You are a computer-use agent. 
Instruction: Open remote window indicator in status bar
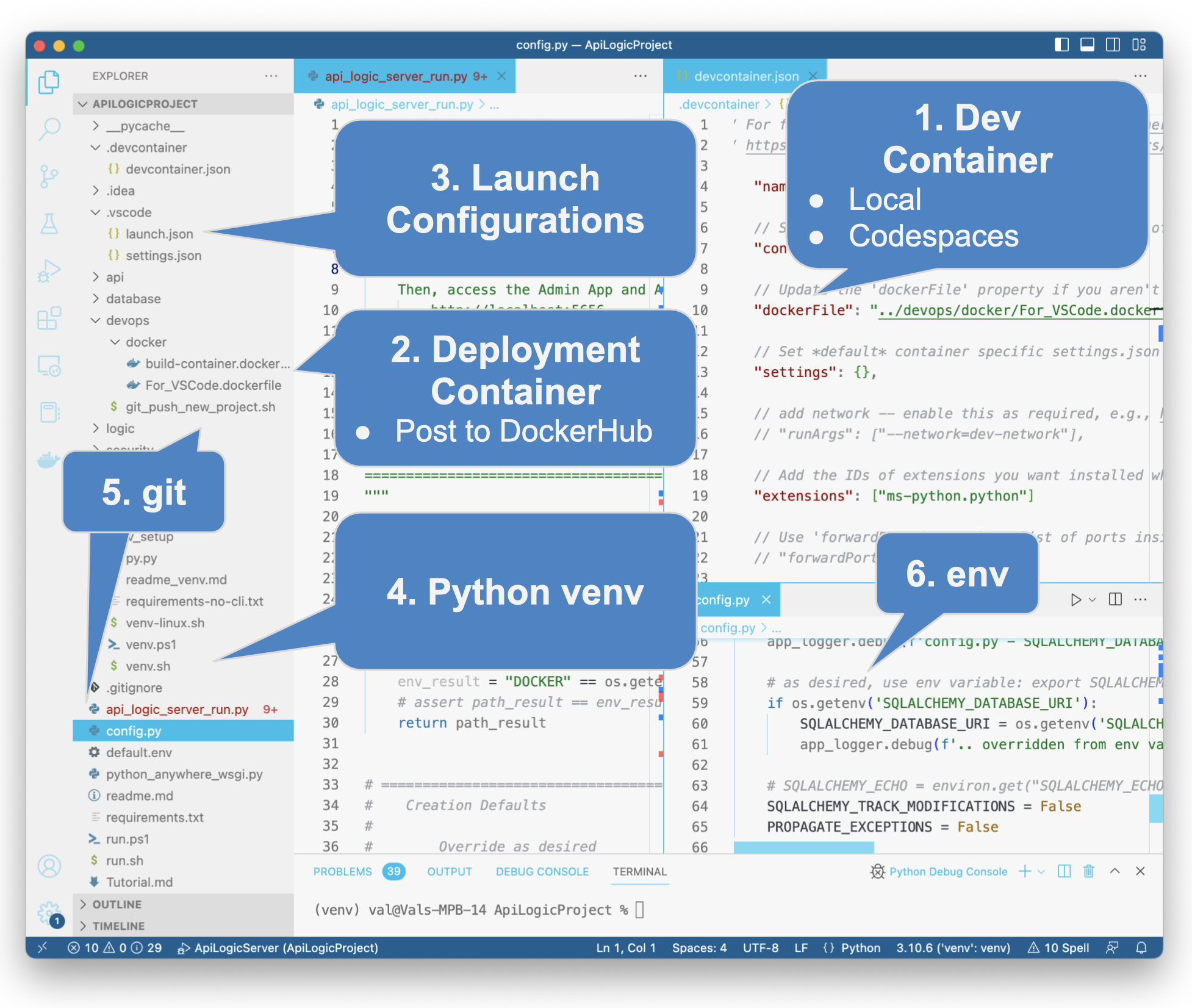click(42, 948)
